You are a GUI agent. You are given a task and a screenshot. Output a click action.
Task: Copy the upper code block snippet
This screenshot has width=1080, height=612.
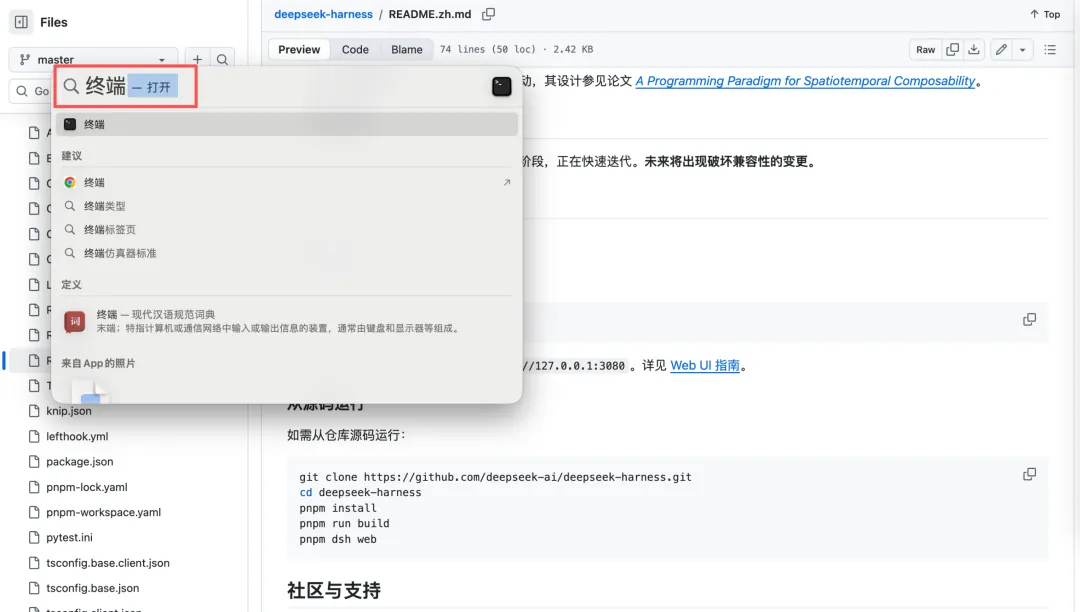[x=1029, y=319]
